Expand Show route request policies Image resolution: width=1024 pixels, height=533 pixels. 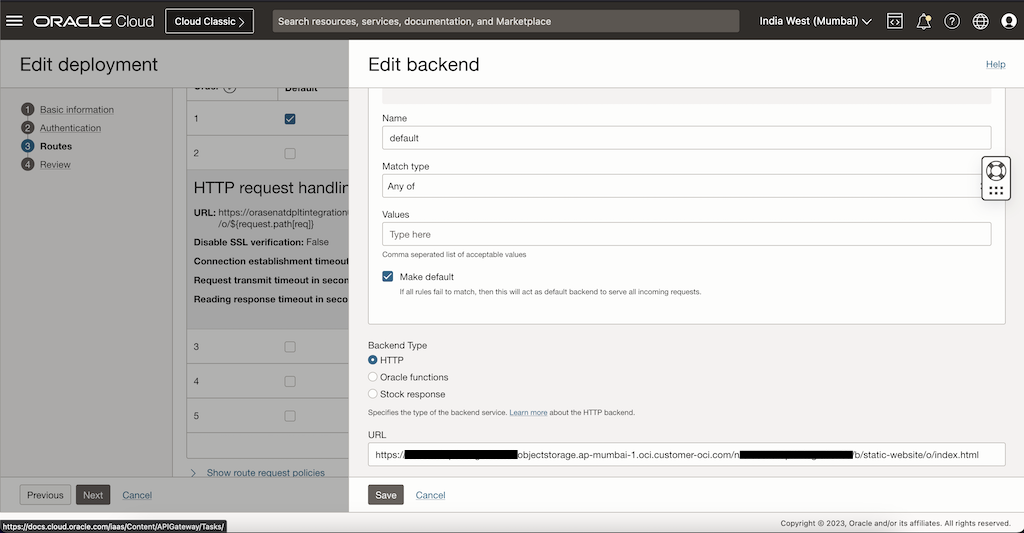265,472
